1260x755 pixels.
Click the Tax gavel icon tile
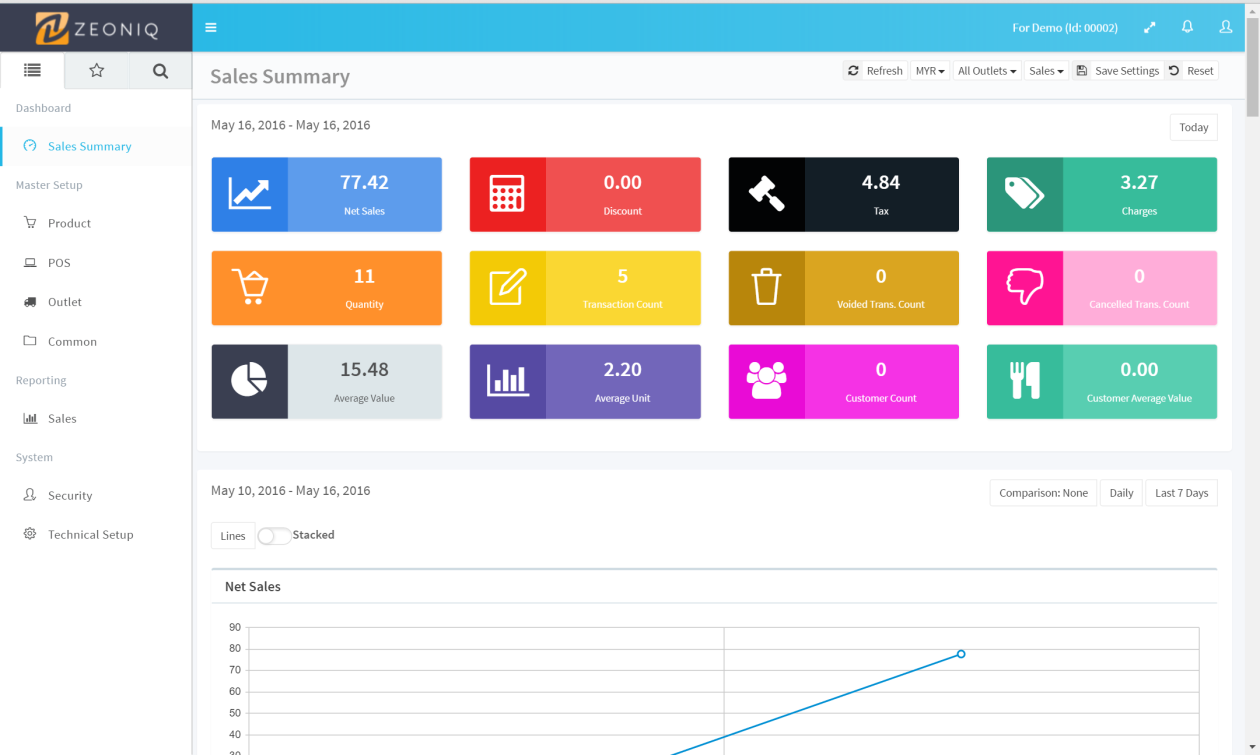tap(766, 194)
